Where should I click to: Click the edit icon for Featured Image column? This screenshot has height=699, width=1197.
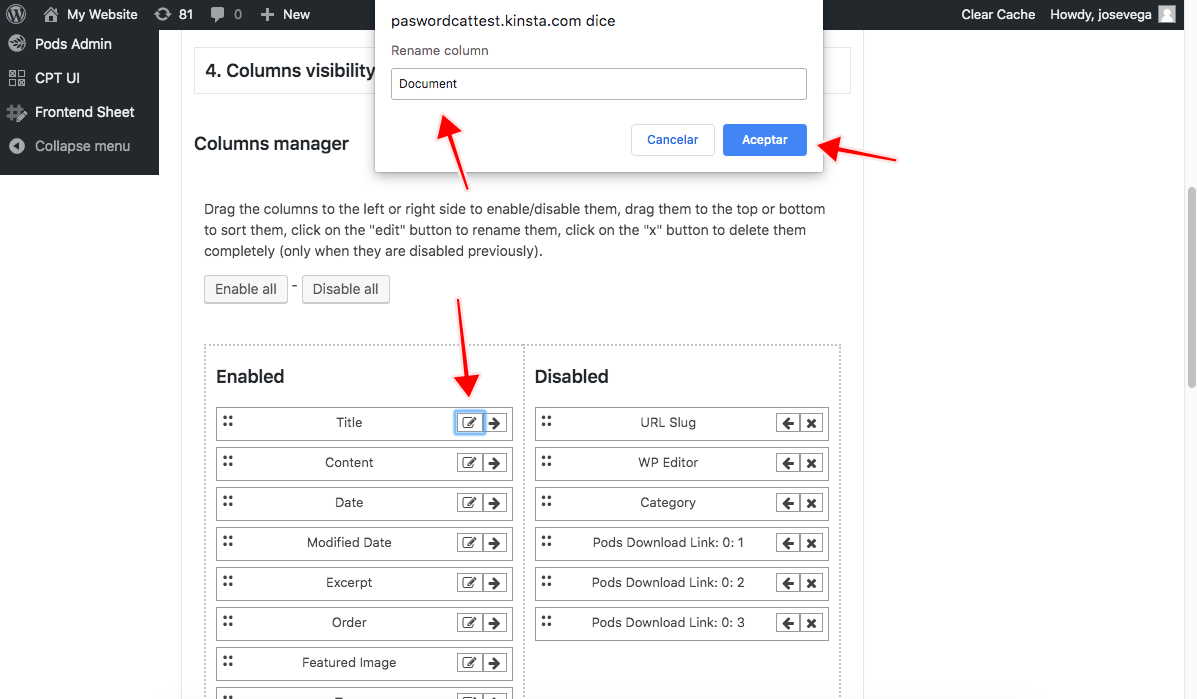click(x=468, y=662)
